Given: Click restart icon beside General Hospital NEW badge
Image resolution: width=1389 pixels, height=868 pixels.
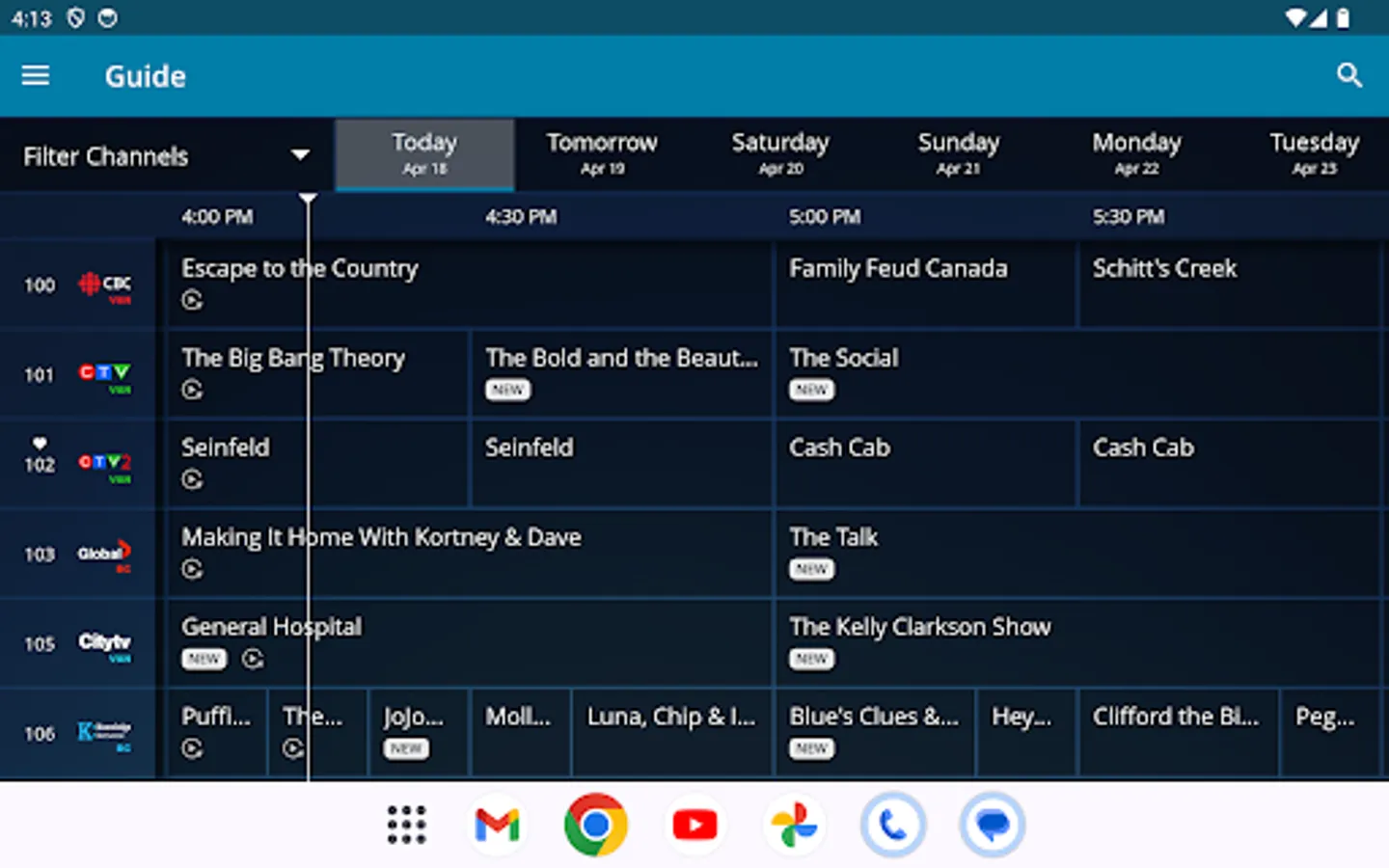Looking at the screenshot, I should pos(253,659).
